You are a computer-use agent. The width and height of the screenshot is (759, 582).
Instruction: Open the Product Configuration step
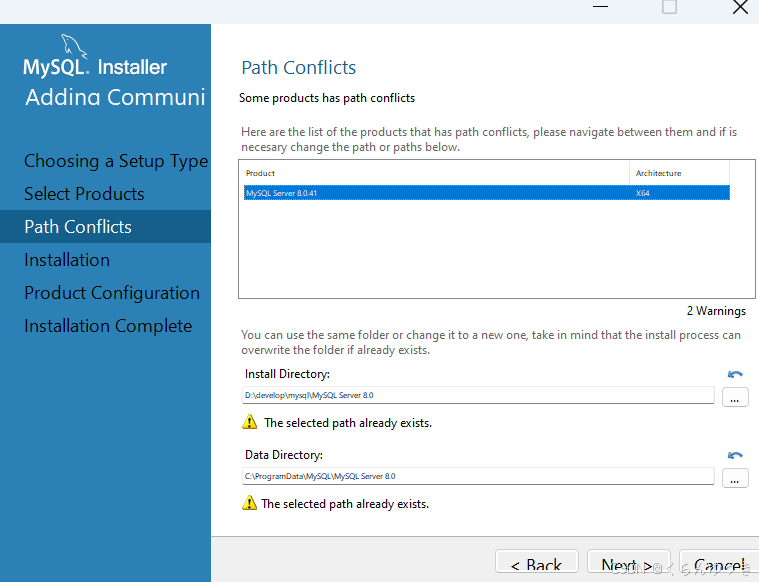112,293
